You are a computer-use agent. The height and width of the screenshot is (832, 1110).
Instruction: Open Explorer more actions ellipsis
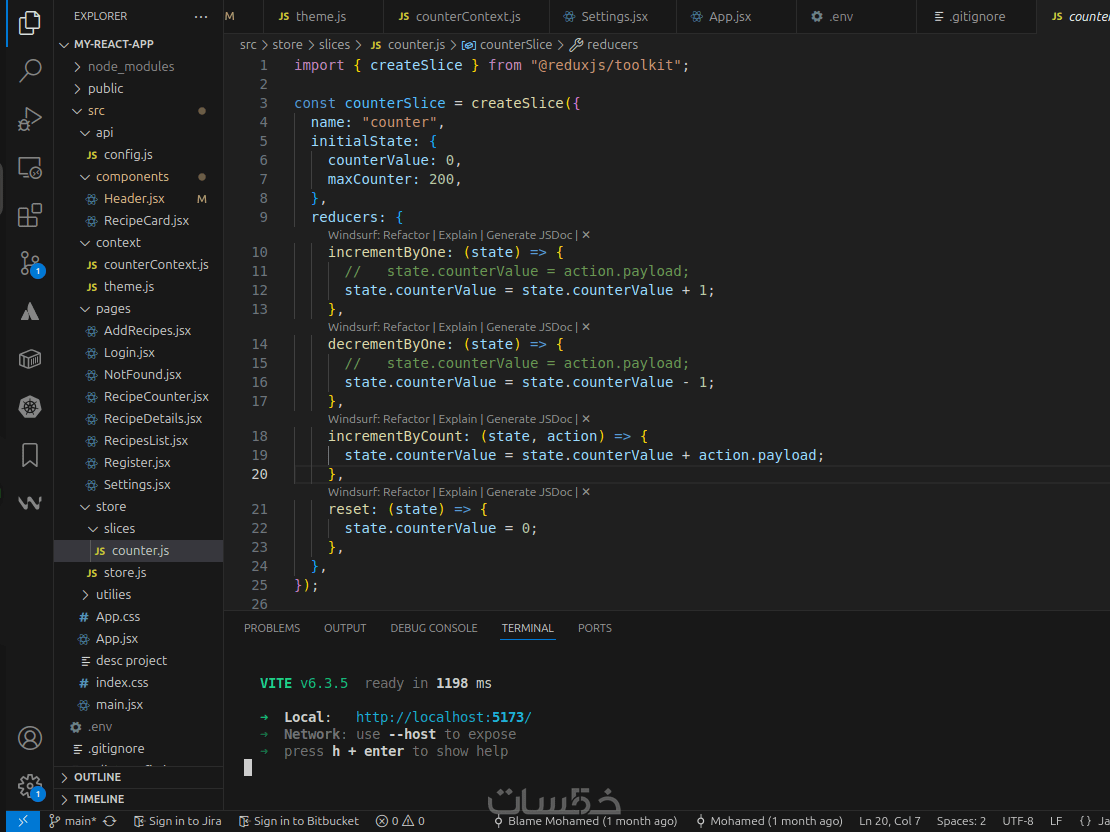pyautogui.click(x=201, y=17)
